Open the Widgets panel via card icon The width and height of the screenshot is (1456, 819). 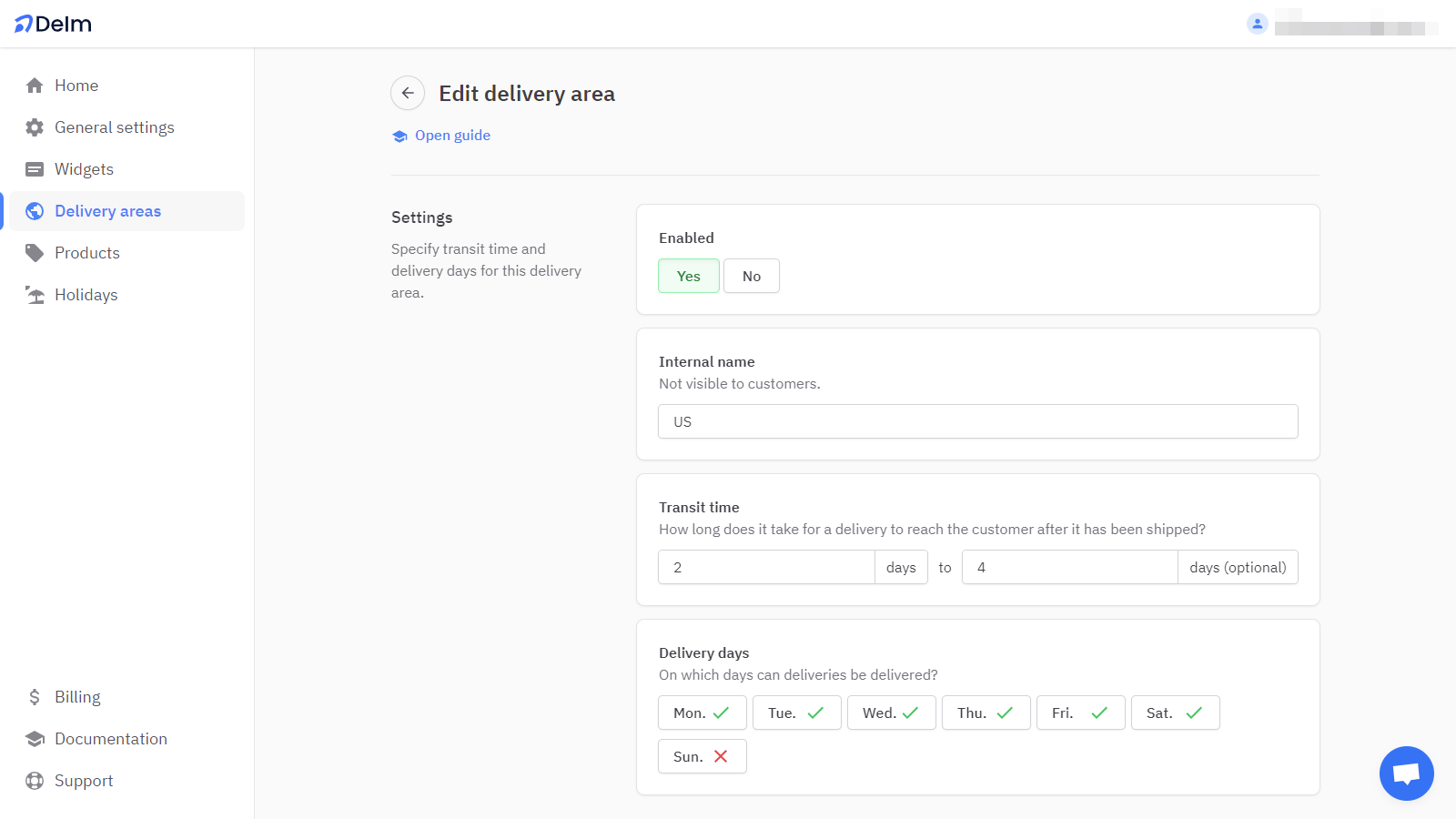coord(34,168)
